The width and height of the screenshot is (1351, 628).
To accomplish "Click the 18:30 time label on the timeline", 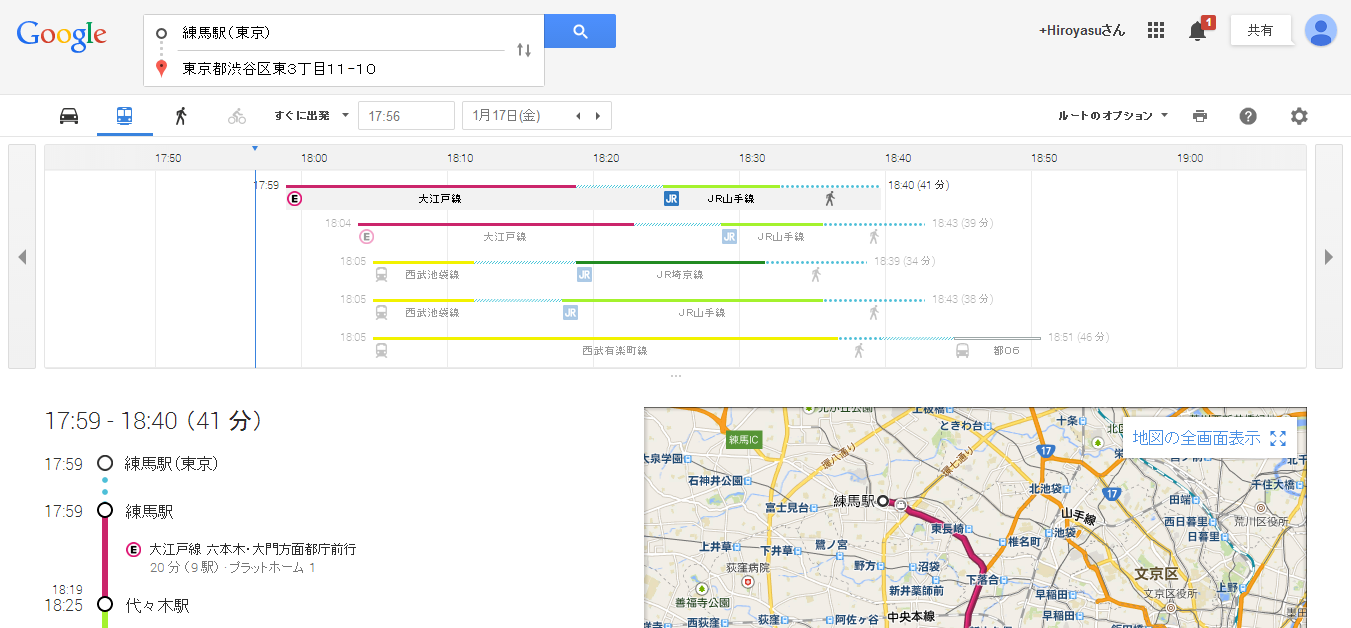I will [x=752, y=158].
